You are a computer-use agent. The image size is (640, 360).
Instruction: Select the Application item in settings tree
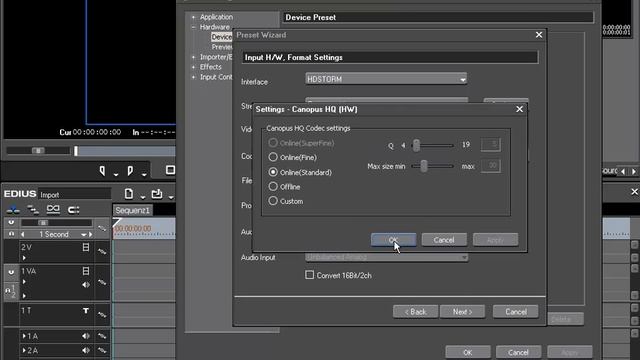[x=216, y=17]
